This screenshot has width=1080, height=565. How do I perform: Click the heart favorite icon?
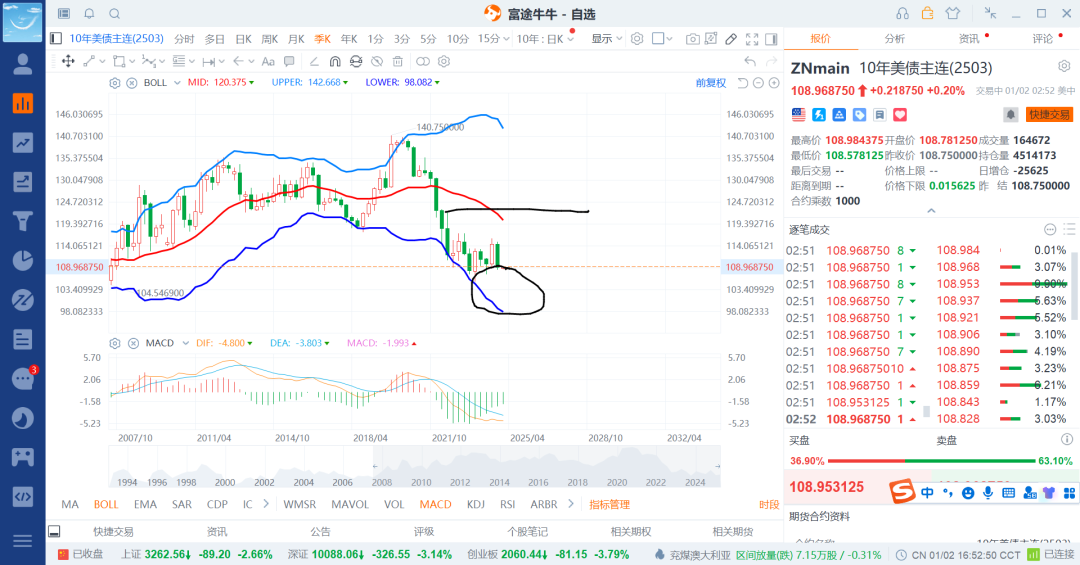coord(900,114)
